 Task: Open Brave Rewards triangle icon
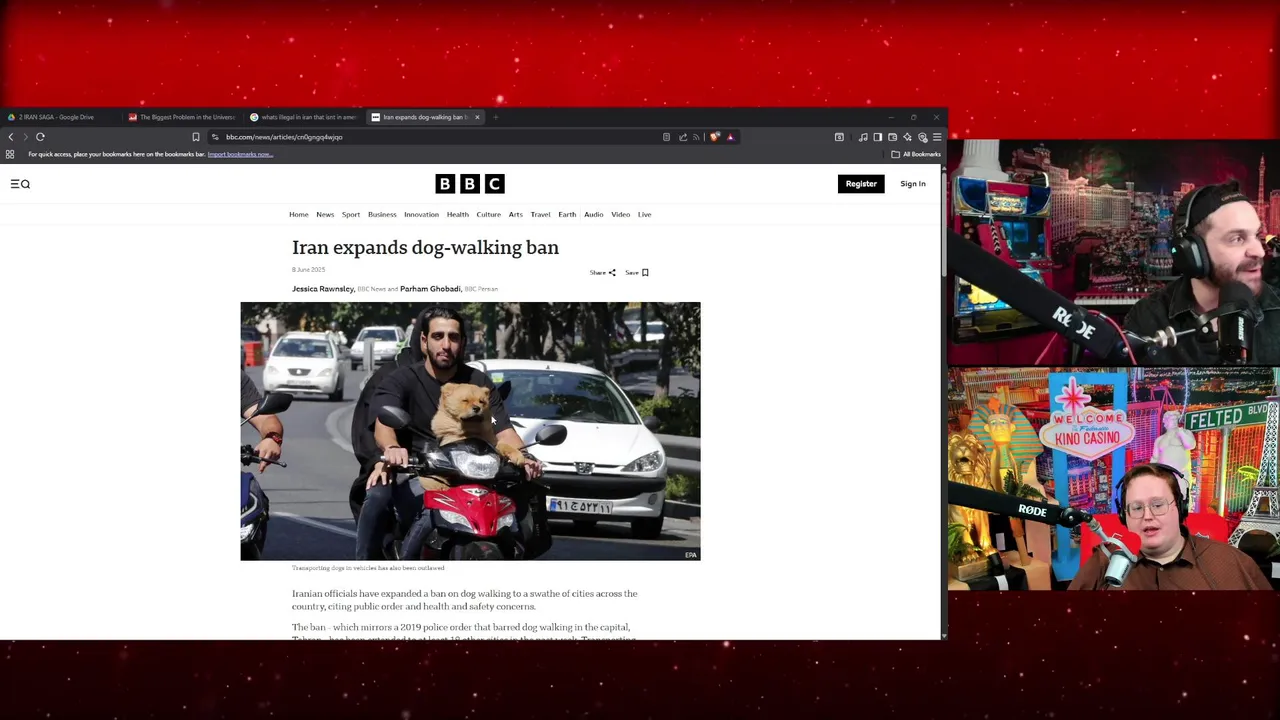coord(730,137)
